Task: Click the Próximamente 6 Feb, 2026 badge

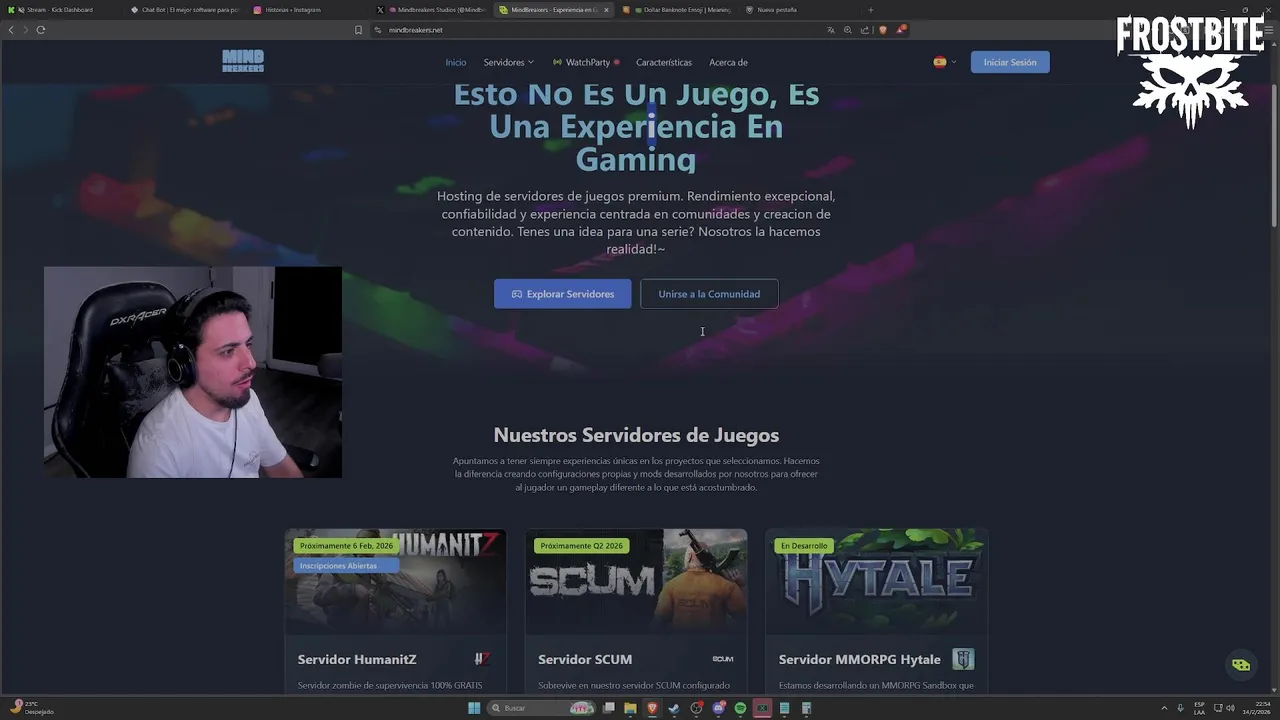Action: tap(346, 546)
